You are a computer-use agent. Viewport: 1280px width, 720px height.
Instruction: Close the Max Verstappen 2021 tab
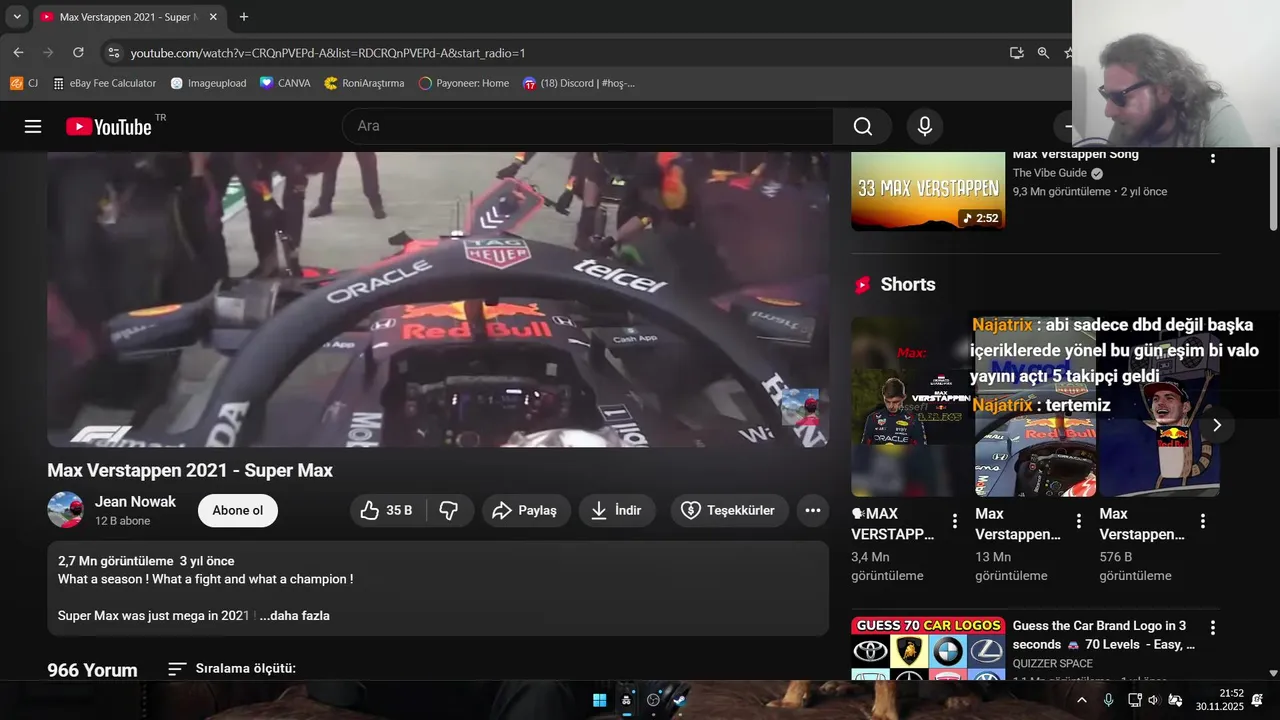tap(214, 17)
